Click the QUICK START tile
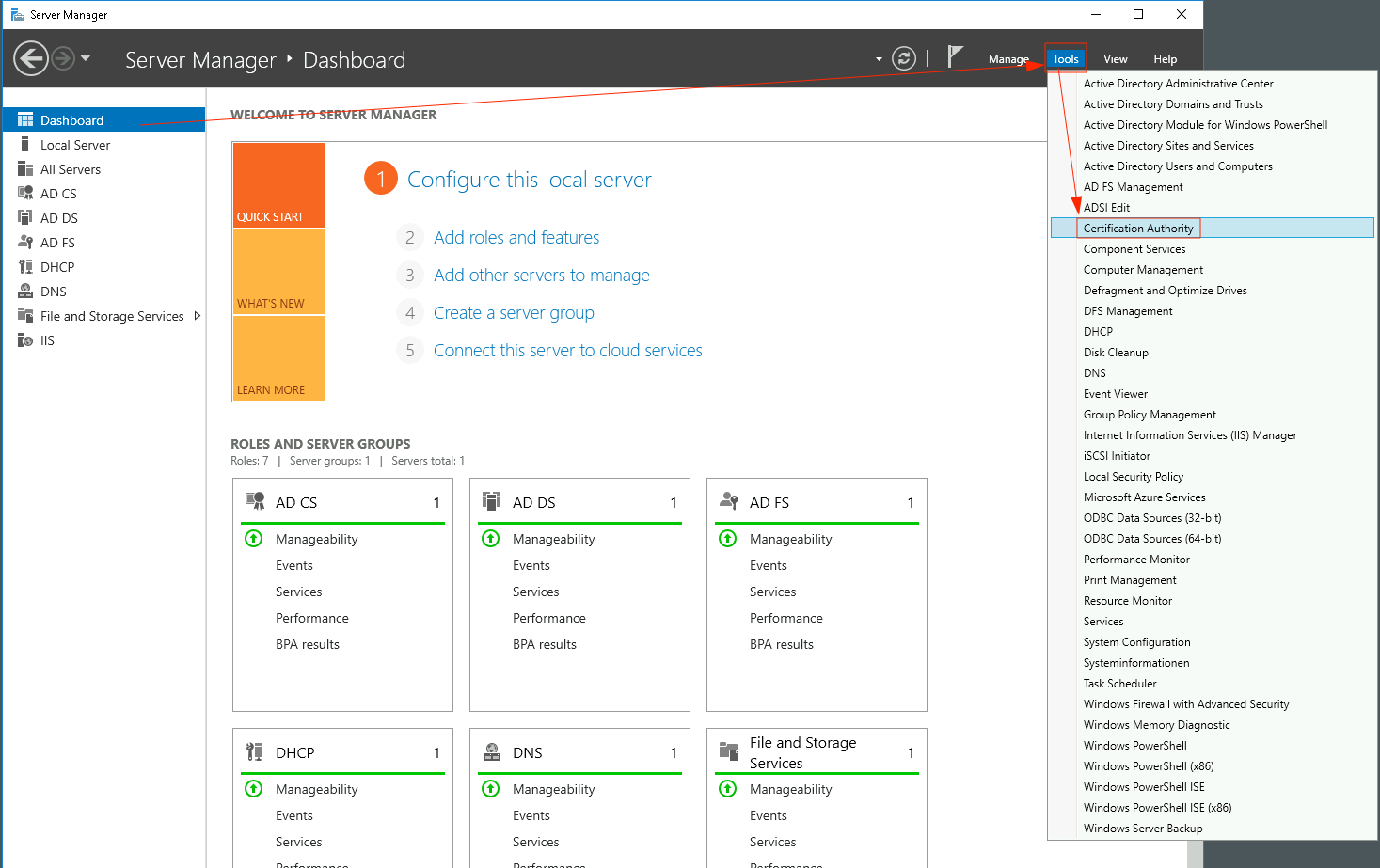Screen dimensions: 1380x868 point(278,184)
